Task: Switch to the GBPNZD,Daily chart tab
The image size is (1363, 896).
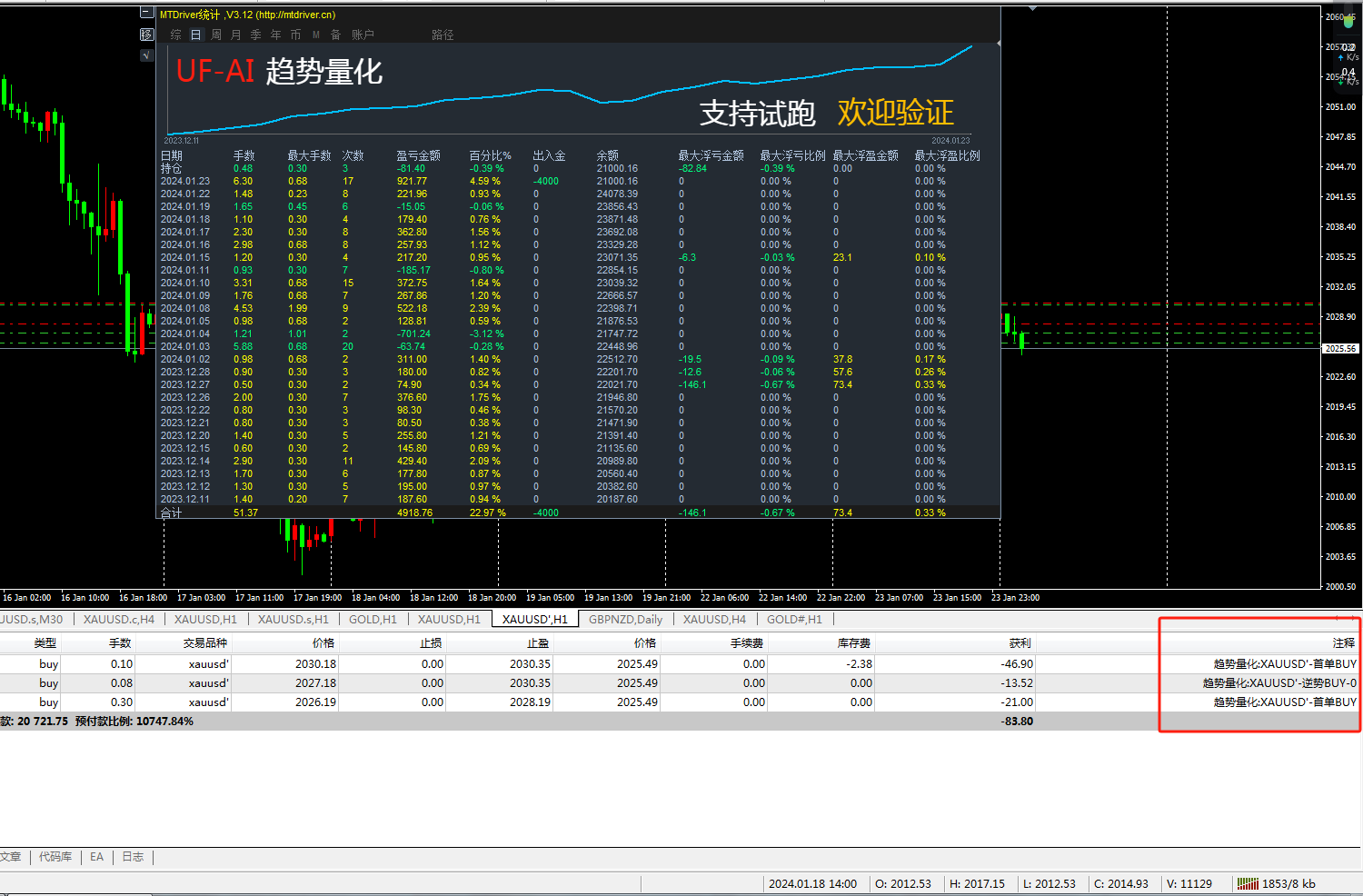Action: pyautogui.click(x=626, y=619)
